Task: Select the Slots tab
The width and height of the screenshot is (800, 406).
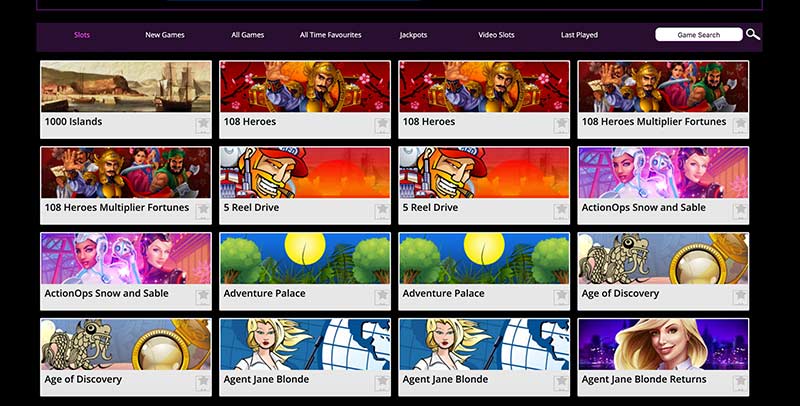Action: coord(82,35)
